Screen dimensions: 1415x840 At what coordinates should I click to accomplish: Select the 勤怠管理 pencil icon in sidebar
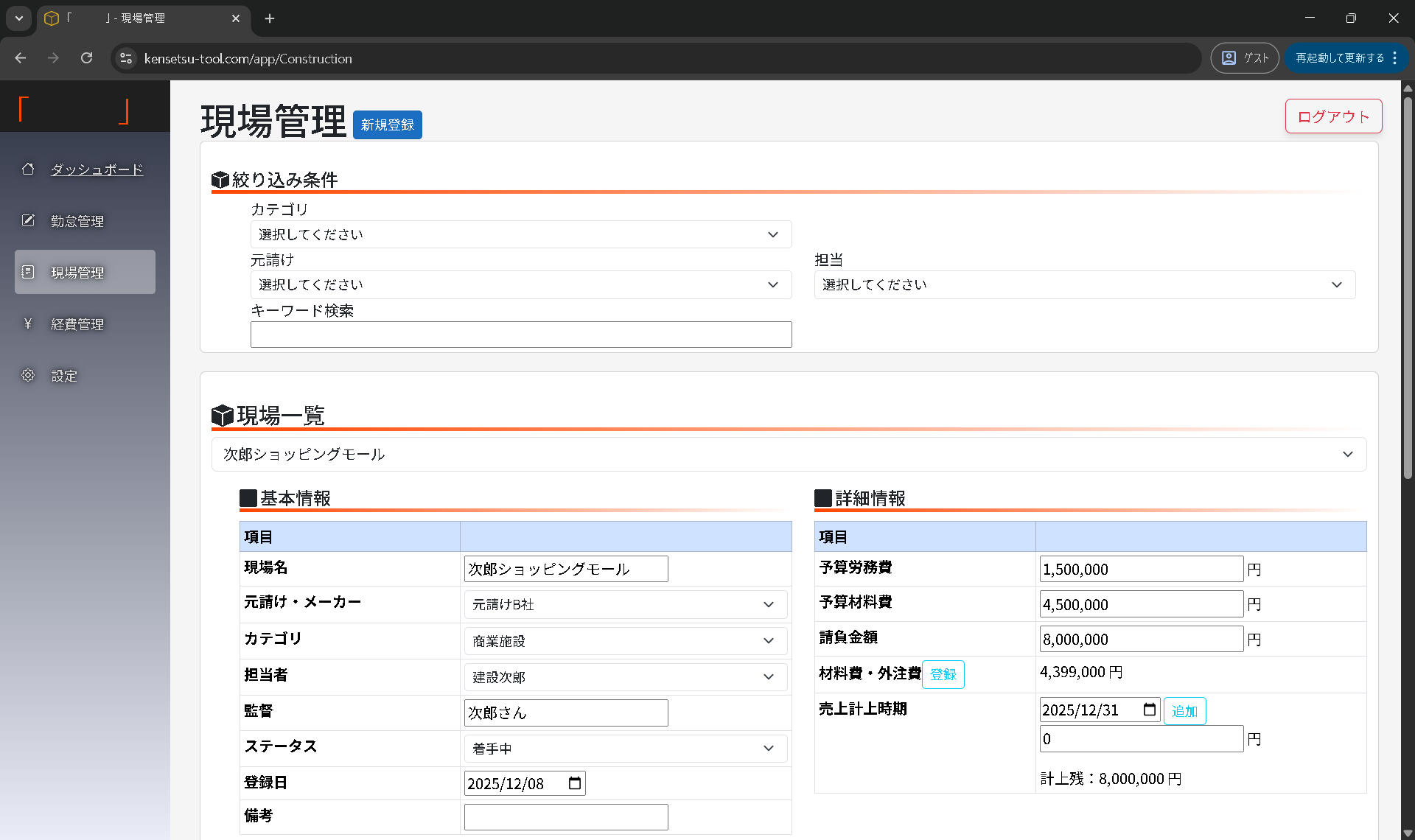click(x=28, y=220)
